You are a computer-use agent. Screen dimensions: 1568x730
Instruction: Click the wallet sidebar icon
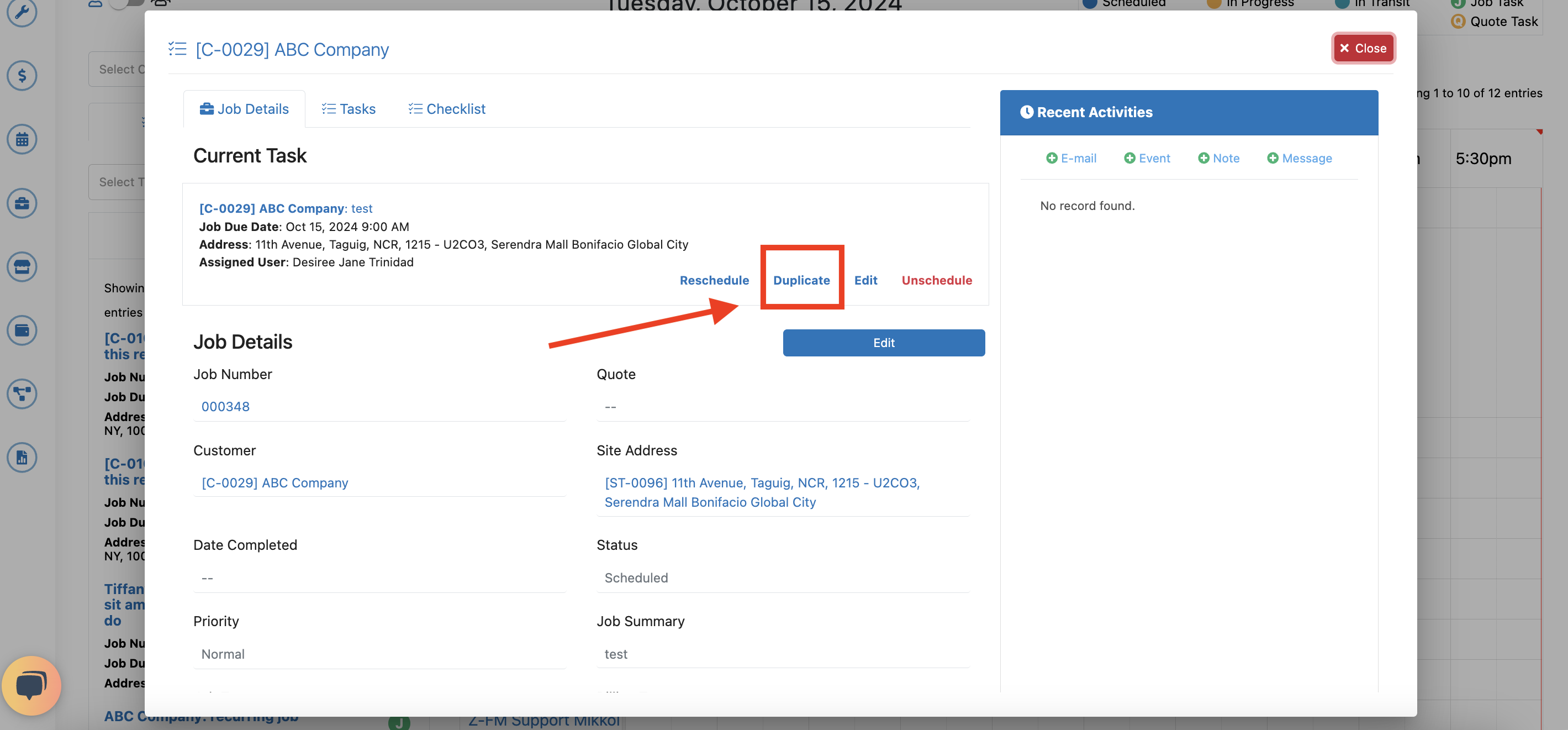[x=22, y=330]
